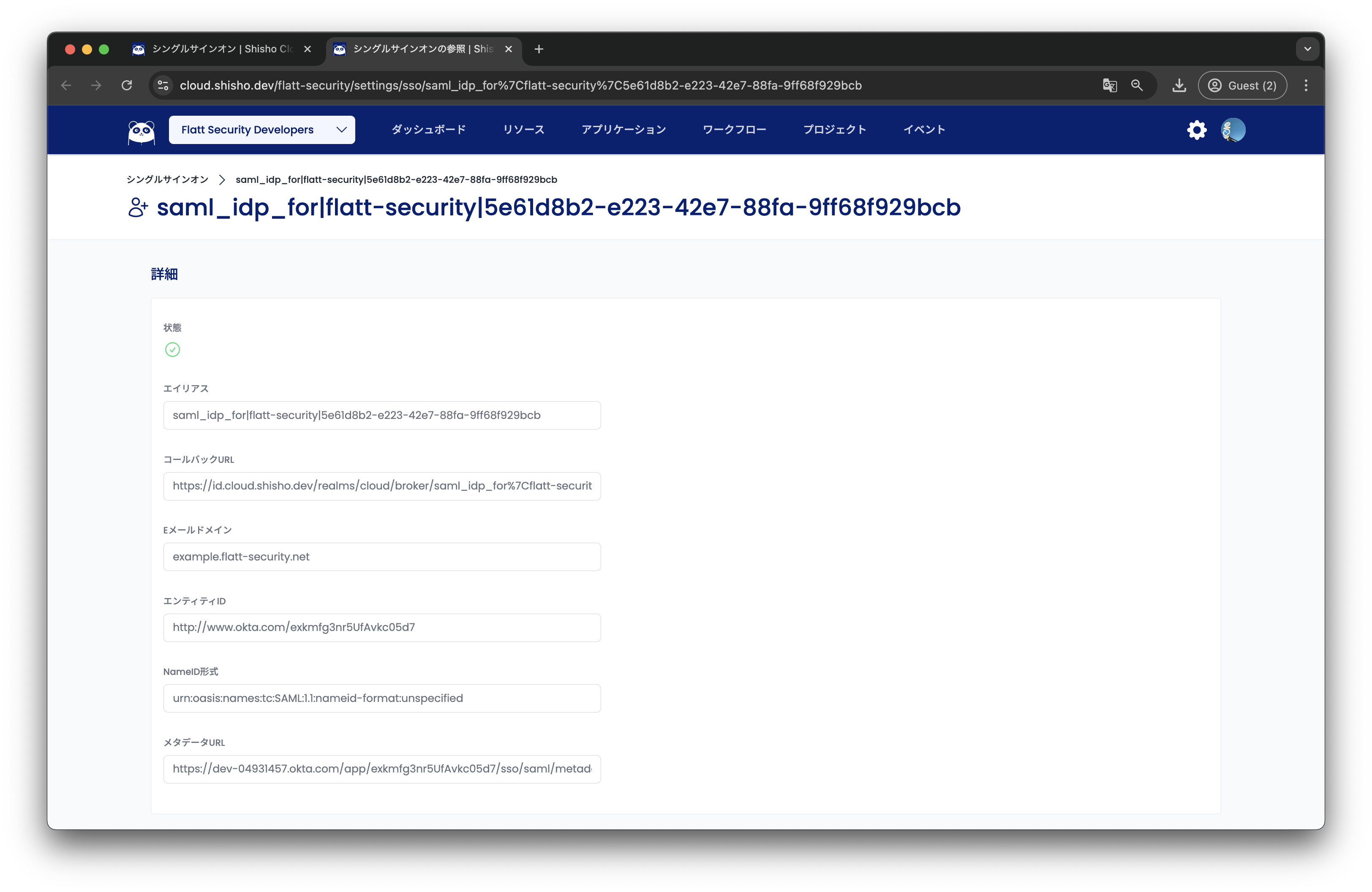The height and width of the screenshot is (892, 1372).
Task: Open the イベント menu
Action: [x=924, y=130]
